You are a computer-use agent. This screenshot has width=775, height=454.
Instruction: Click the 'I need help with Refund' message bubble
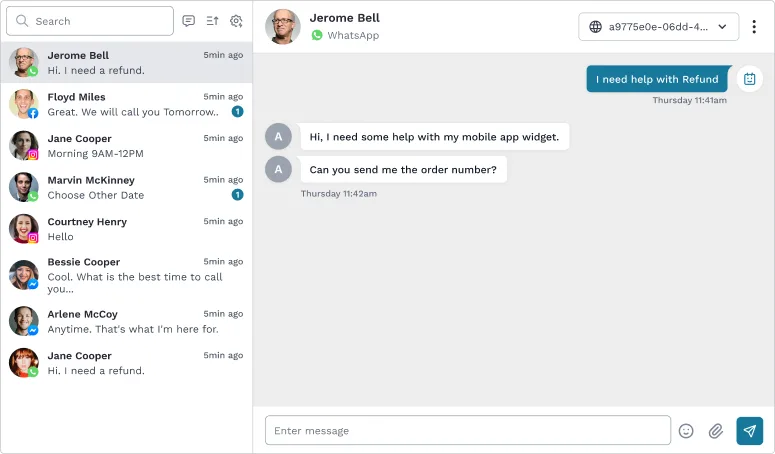[x=657, y=79]
